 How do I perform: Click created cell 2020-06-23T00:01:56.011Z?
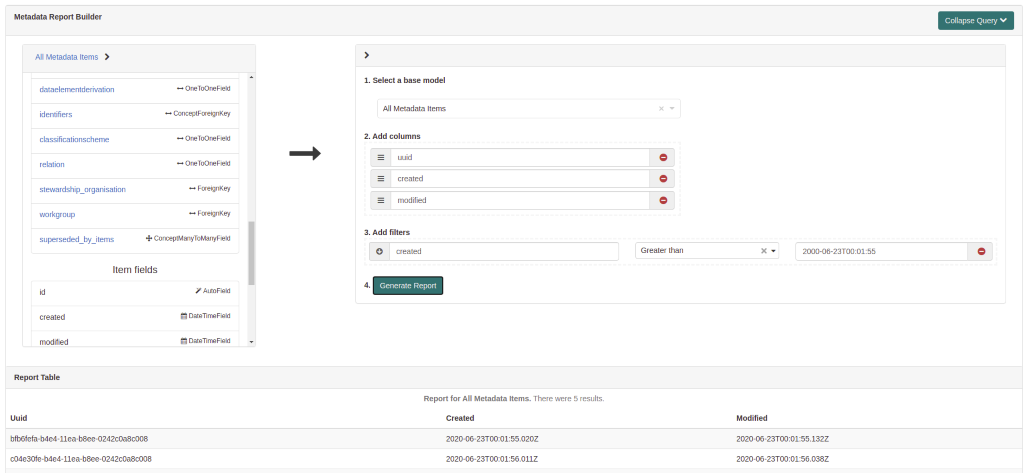click(492, 459)
